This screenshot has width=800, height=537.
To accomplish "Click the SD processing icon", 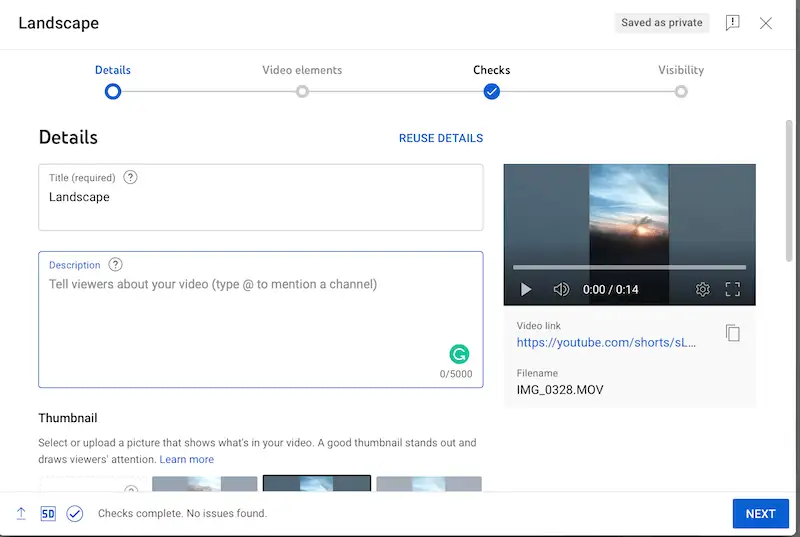I will [48, 513].
